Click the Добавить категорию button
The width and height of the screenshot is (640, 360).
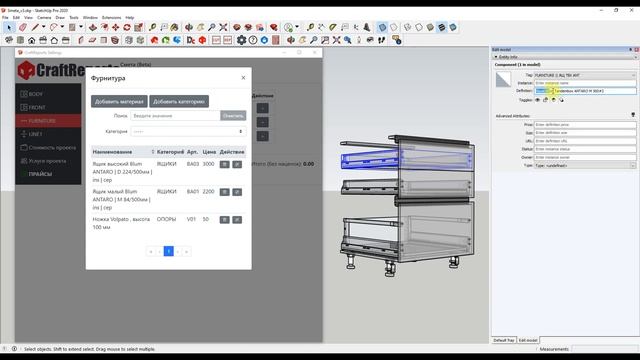(x=179, y=102)
